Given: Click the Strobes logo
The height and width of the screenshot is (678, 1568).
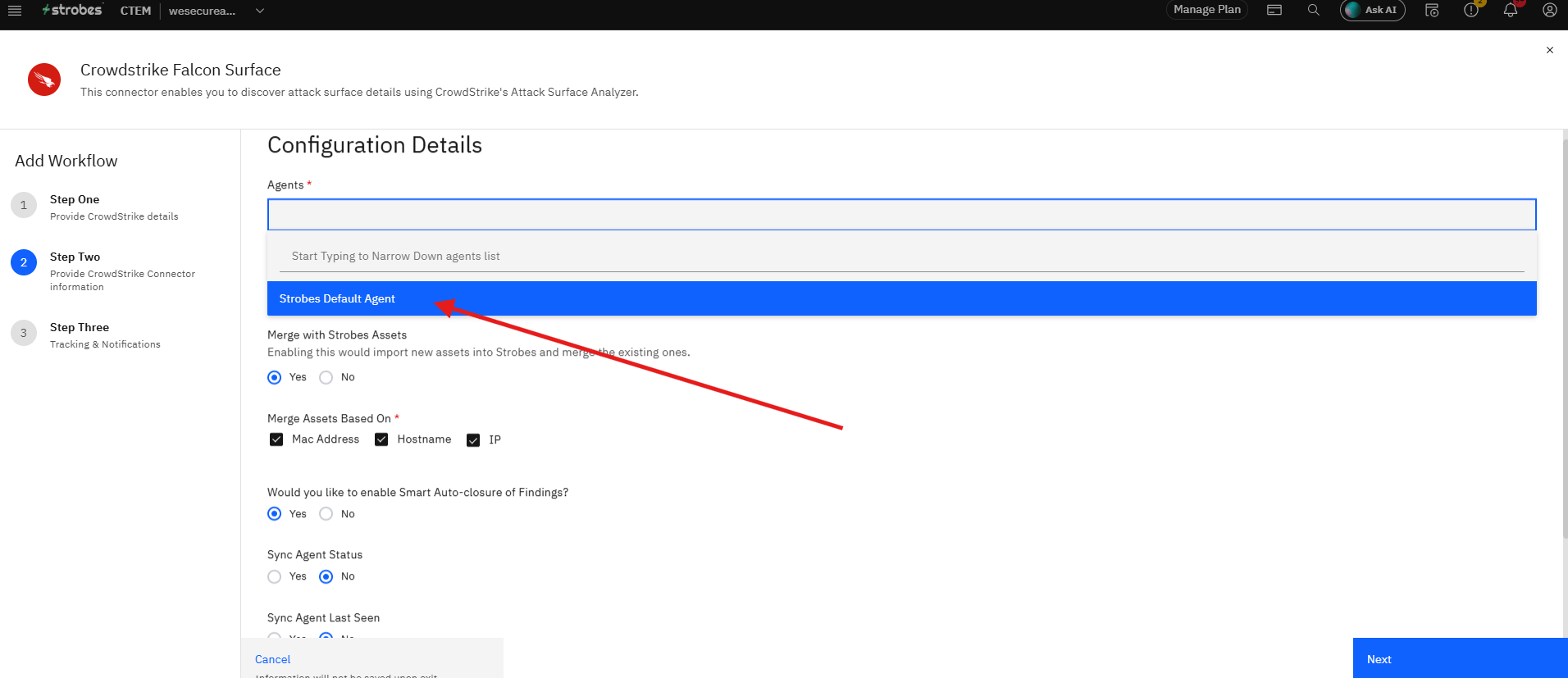Looking at the screenshot, I should pos(72,10).
